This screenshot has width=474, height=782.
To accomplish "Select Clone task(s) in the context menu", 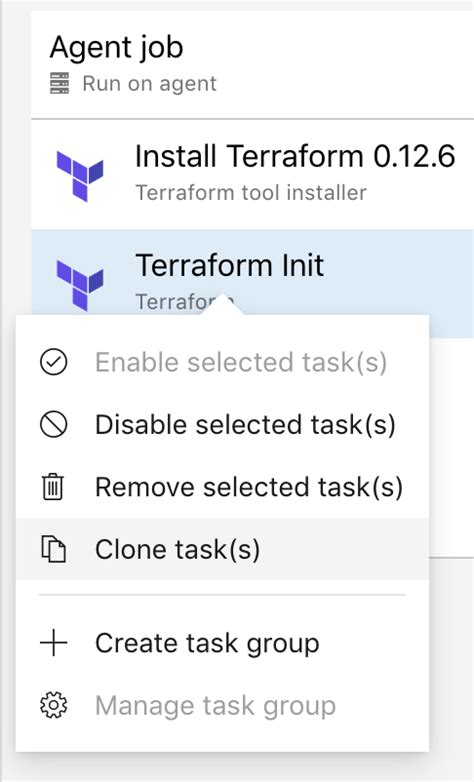I will click(222, 549).
